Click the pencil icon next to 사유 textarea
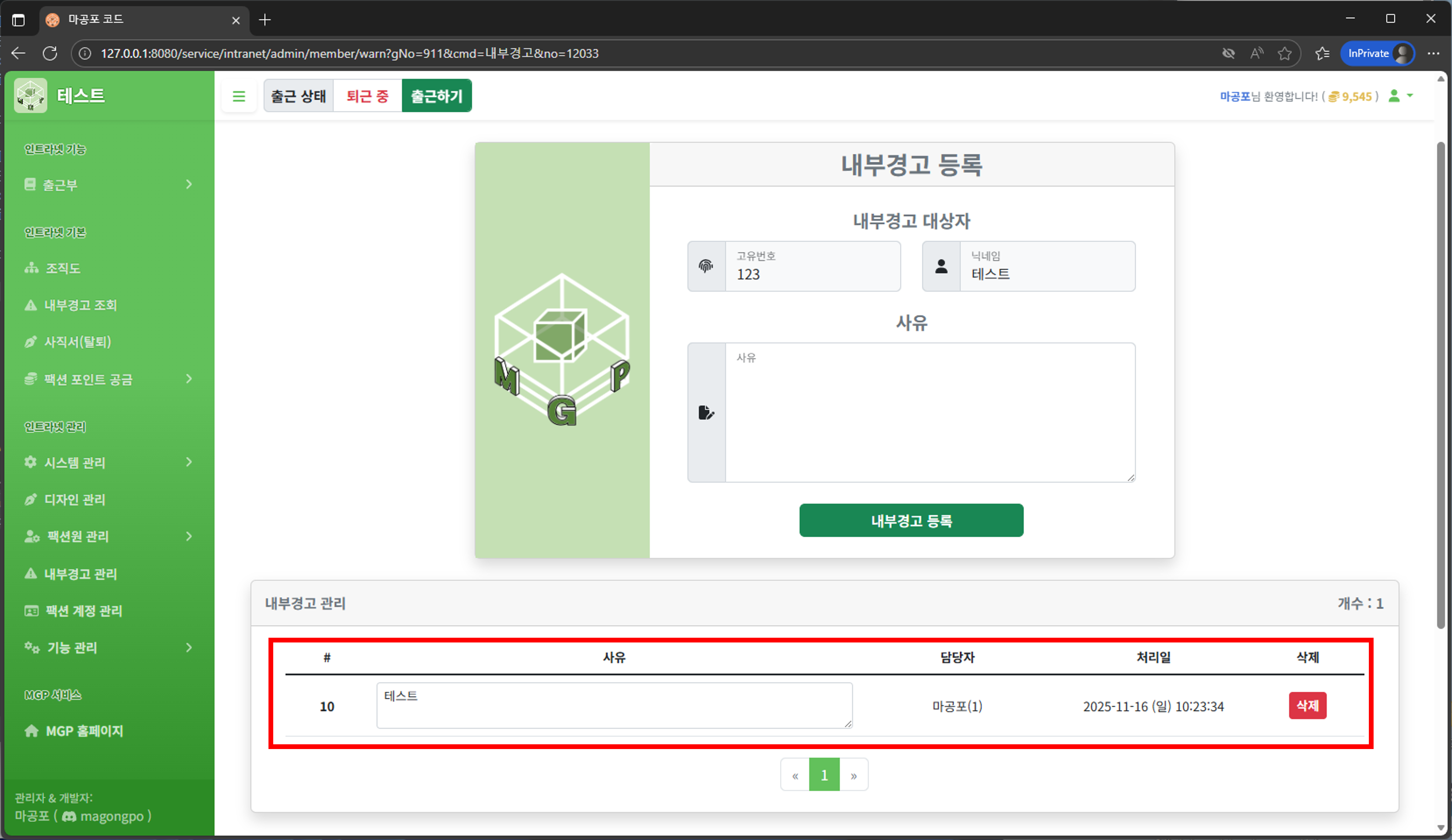Image resolution: width=1452 pixels, height=840 pixels. (x=706, y=412)
